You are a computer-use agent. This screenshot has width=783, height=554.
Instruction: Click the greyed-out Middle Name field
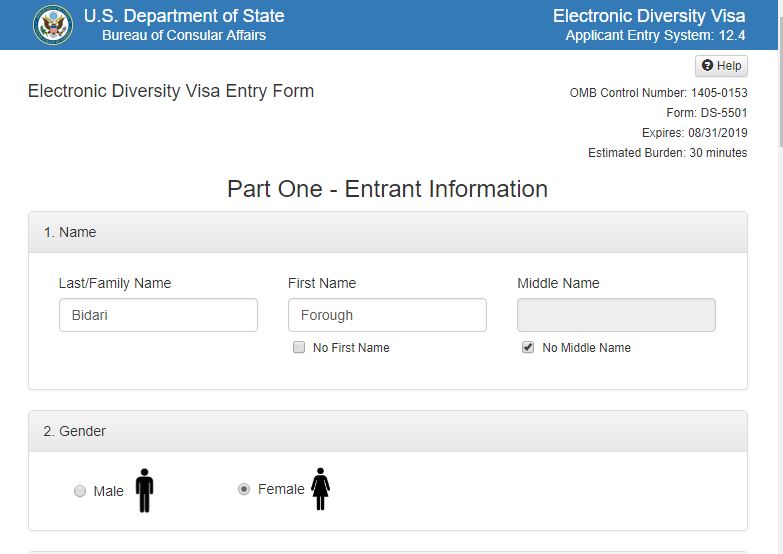click(x=616, y=315)
